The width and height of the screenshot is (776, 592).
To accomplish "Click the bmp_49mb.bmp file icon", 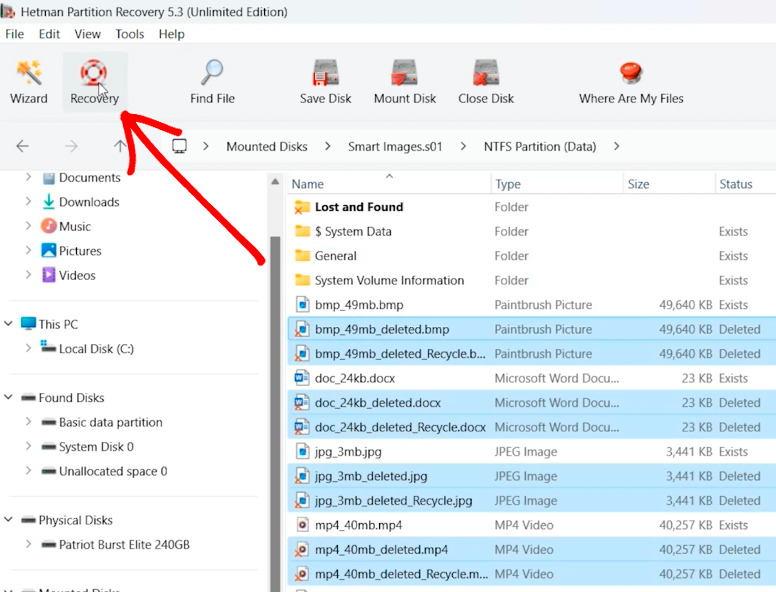I will point(302,304).
